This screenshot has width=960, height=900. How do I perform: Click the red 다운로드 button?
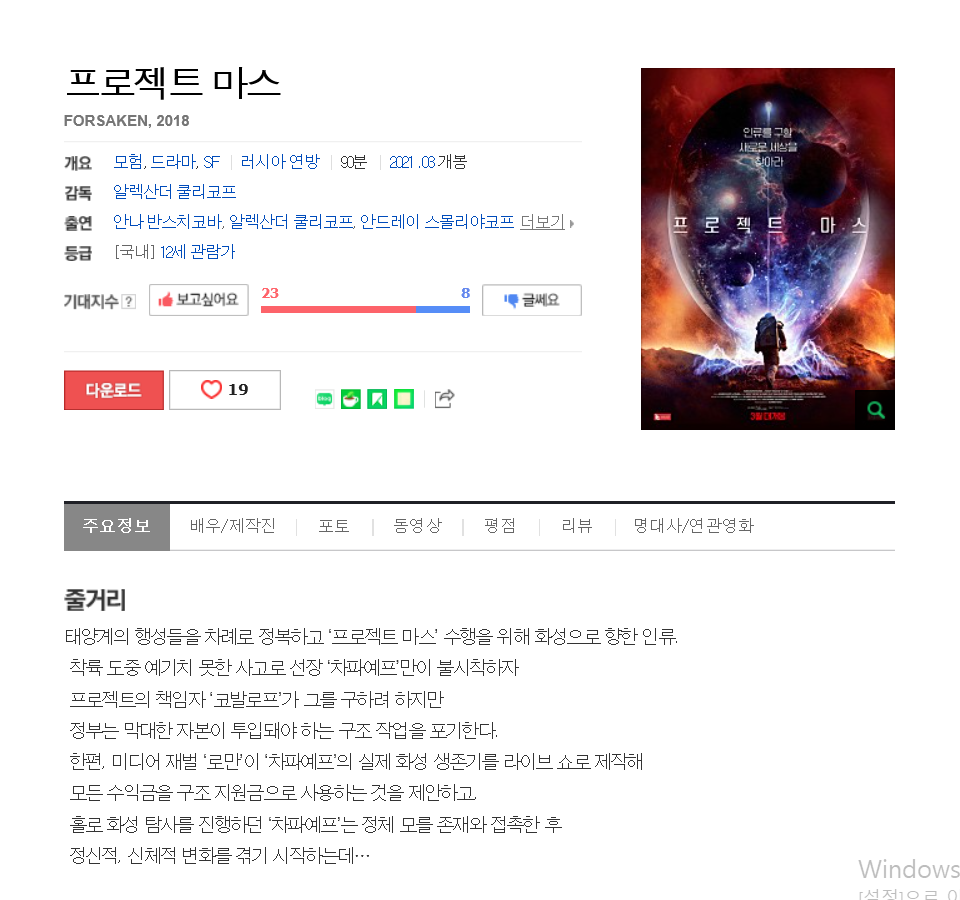click(x=114, y=389)
